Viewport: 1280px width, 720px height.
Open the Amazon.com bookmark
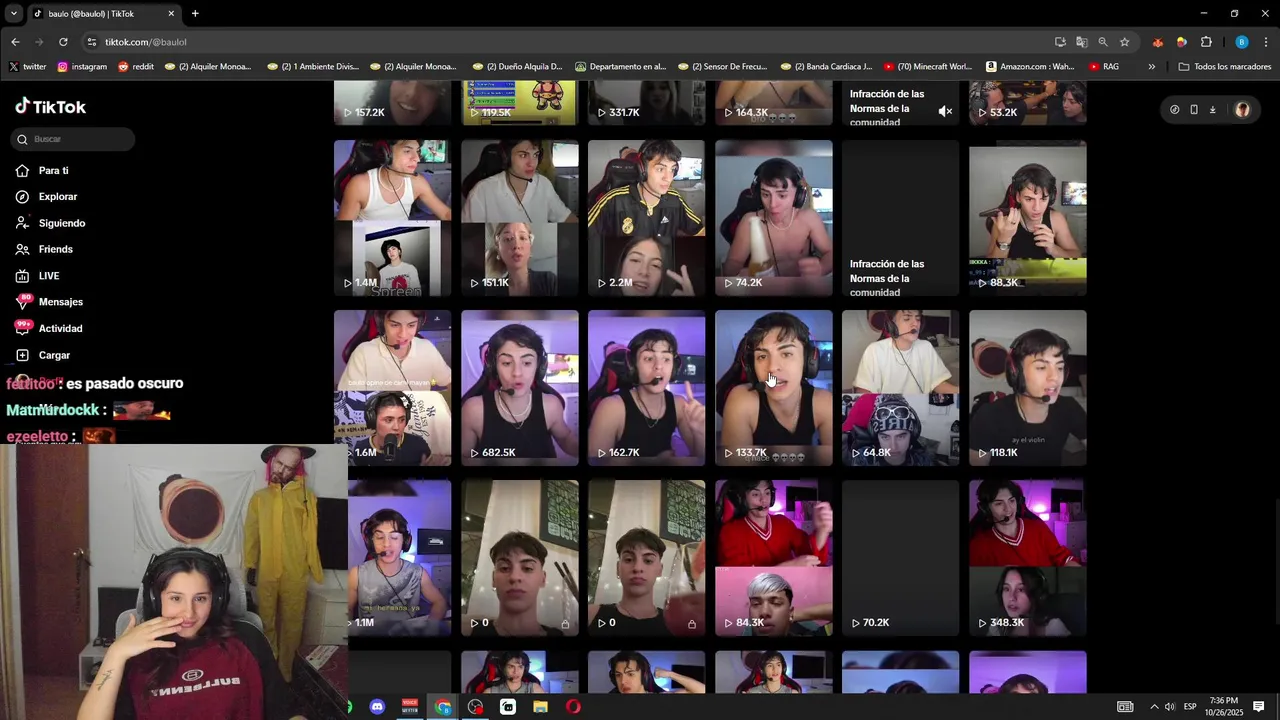point(1030,67)
